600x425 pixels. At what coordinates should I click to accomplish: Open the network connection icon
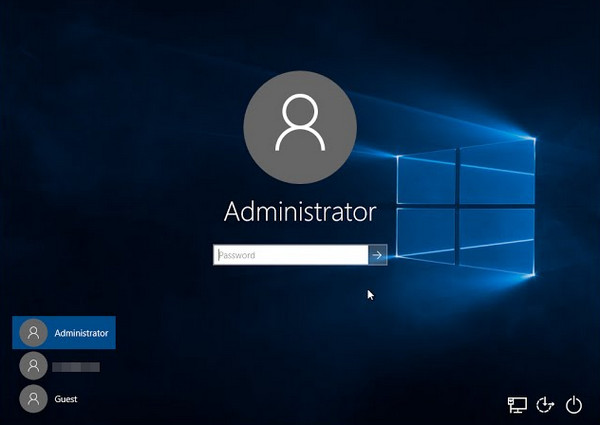tap(517, 405)
